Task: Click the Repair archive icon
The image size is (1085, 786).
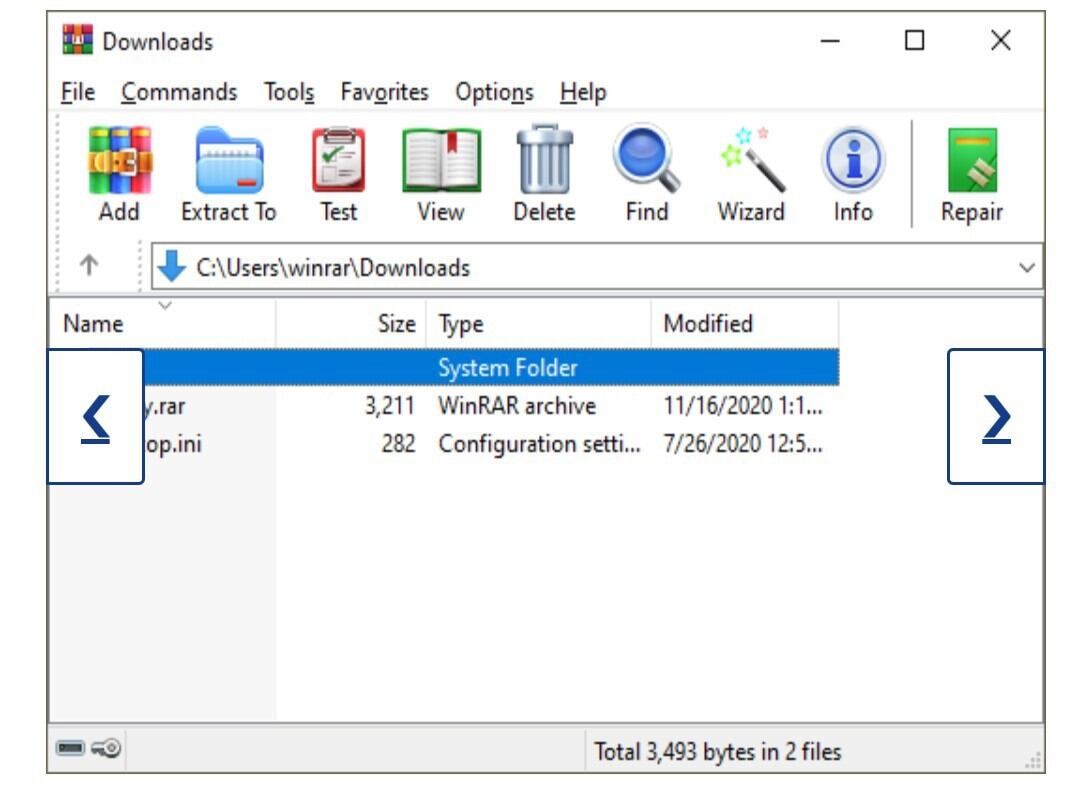Action: coord(971,161)
